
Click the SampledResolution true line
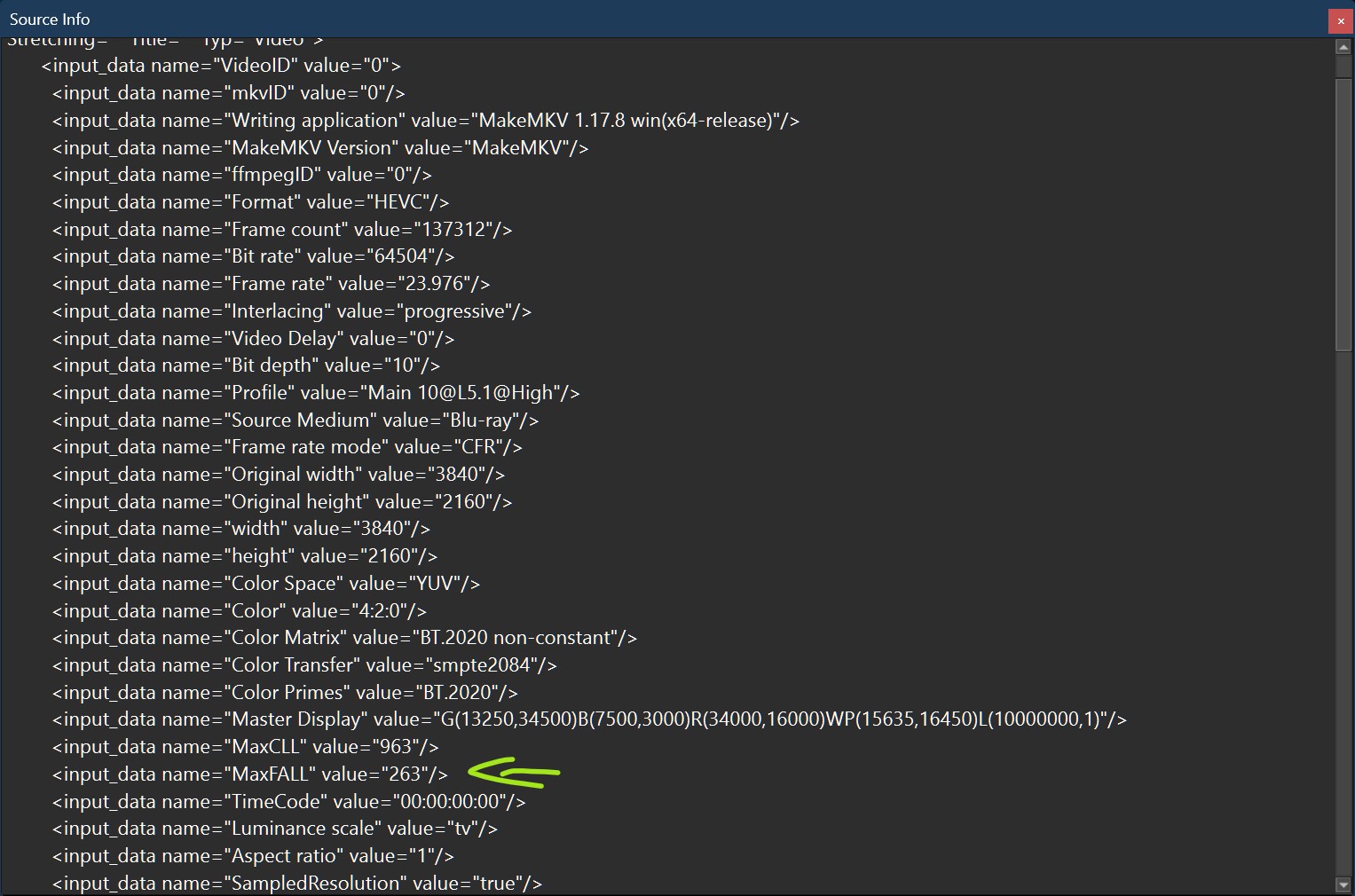[x=296, y=884]
